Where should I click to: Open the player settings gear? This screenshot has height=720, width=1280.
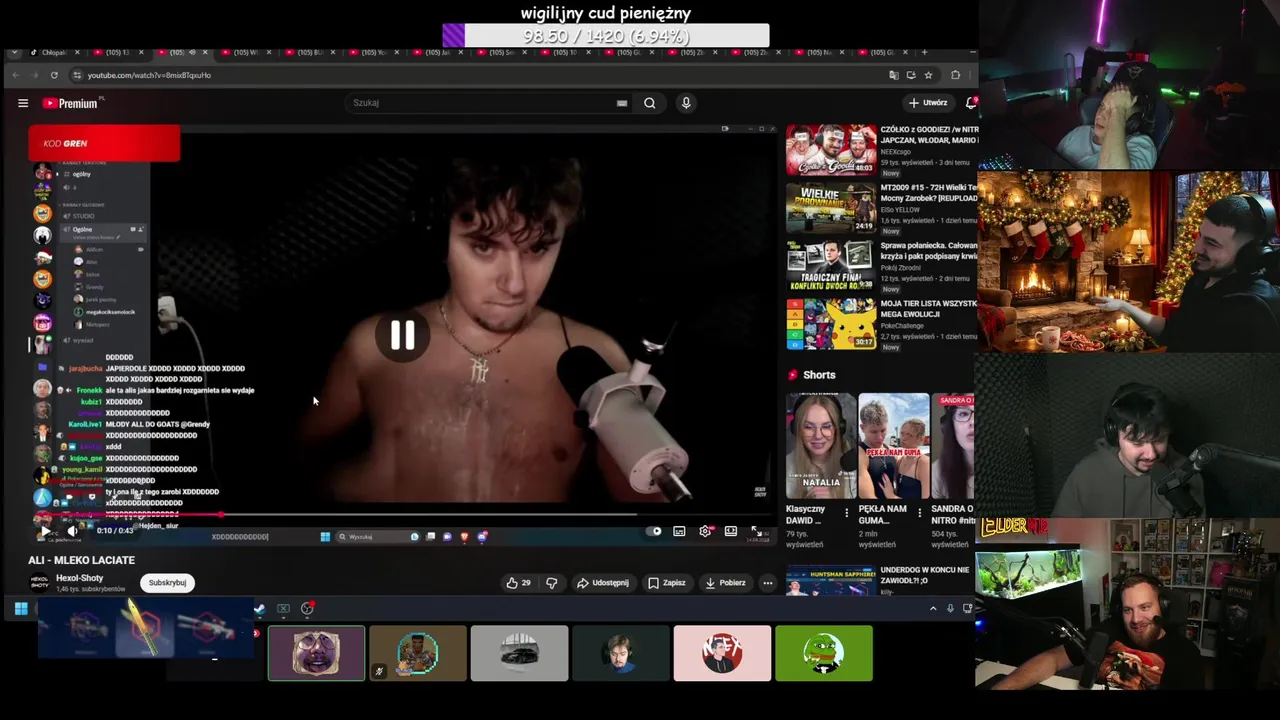pos(705,531)
